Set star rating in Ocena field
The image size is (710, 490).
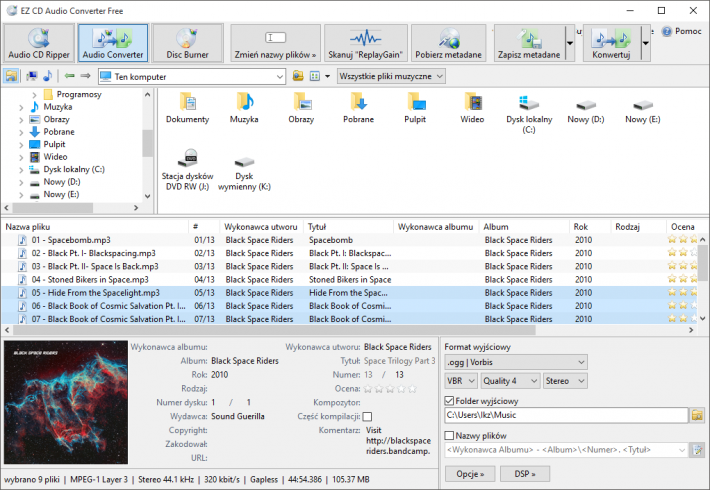click(x=390, y=389)
